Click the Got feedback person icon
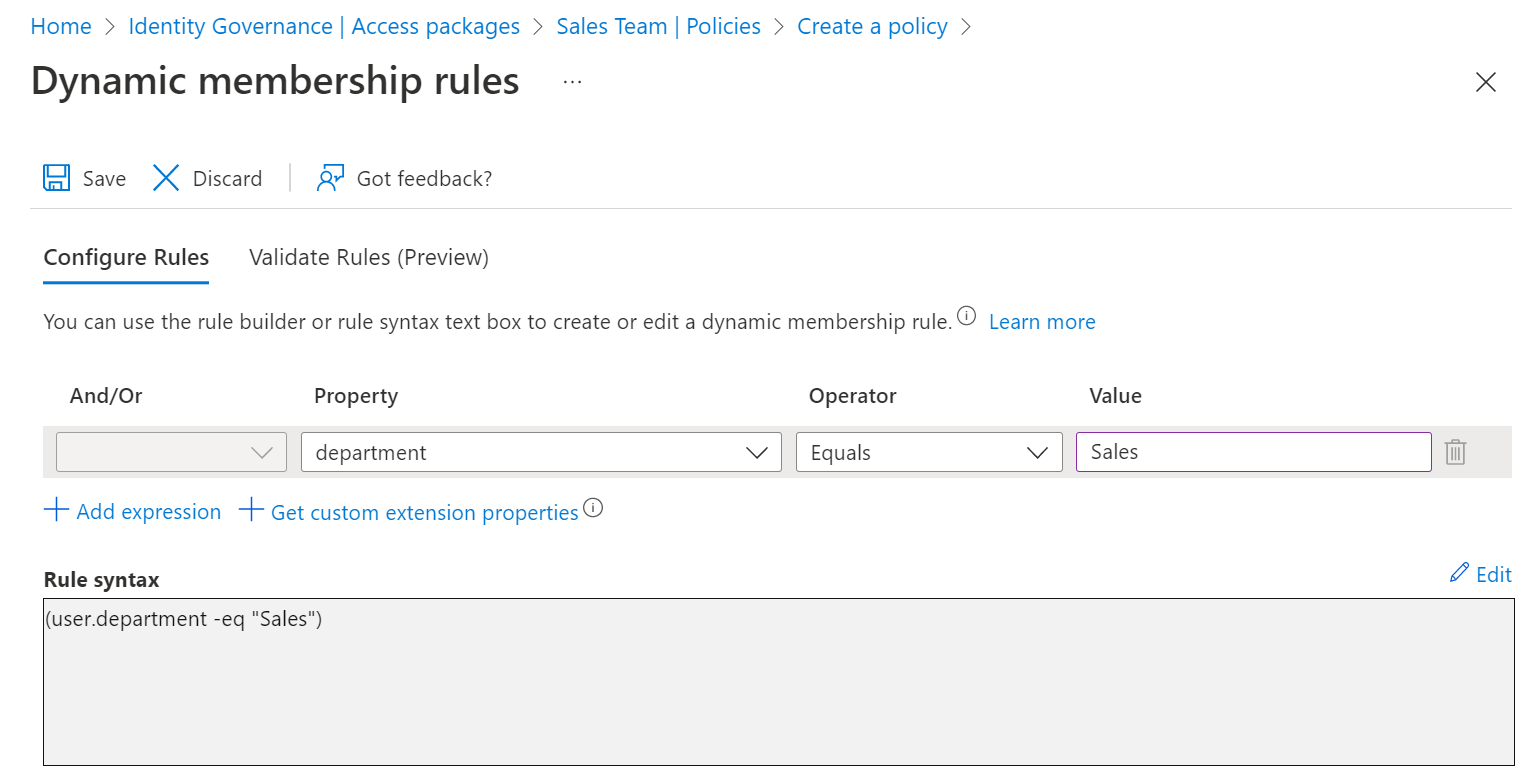The height and width of the screenshot is (778, 1539). point(330,178)
